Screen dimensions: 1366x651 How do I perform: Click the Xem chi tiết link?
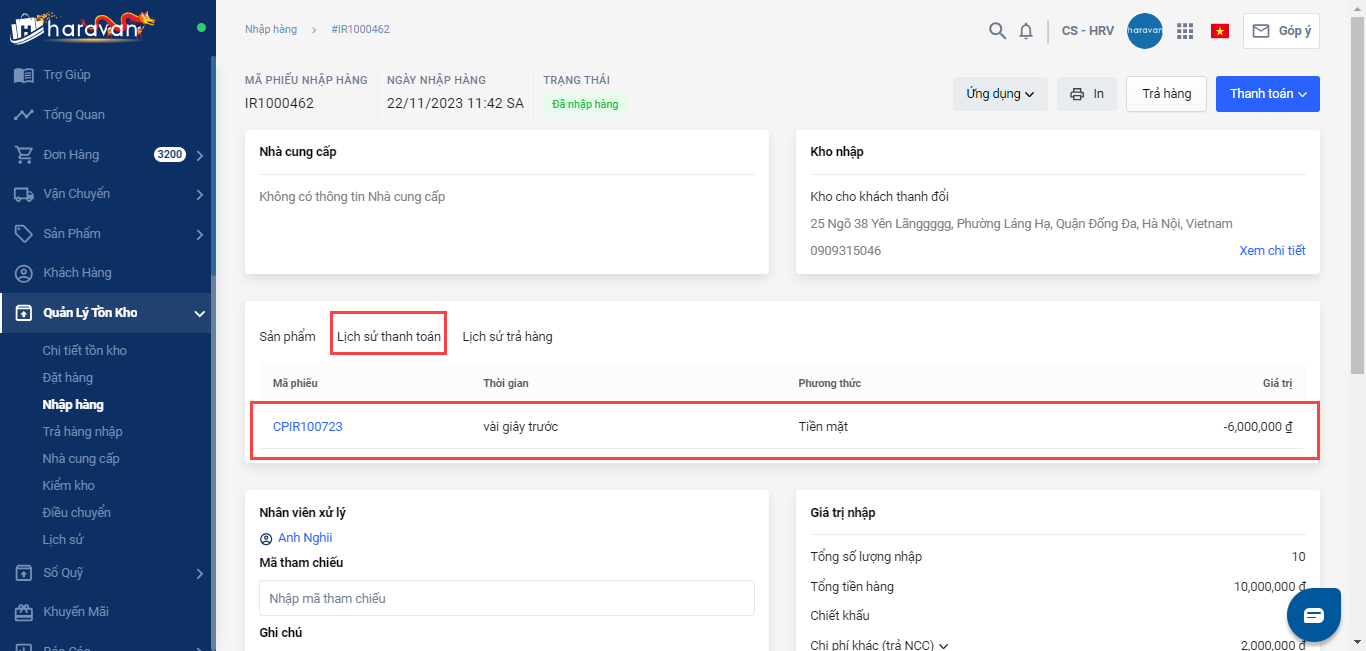pos(1272,251)
